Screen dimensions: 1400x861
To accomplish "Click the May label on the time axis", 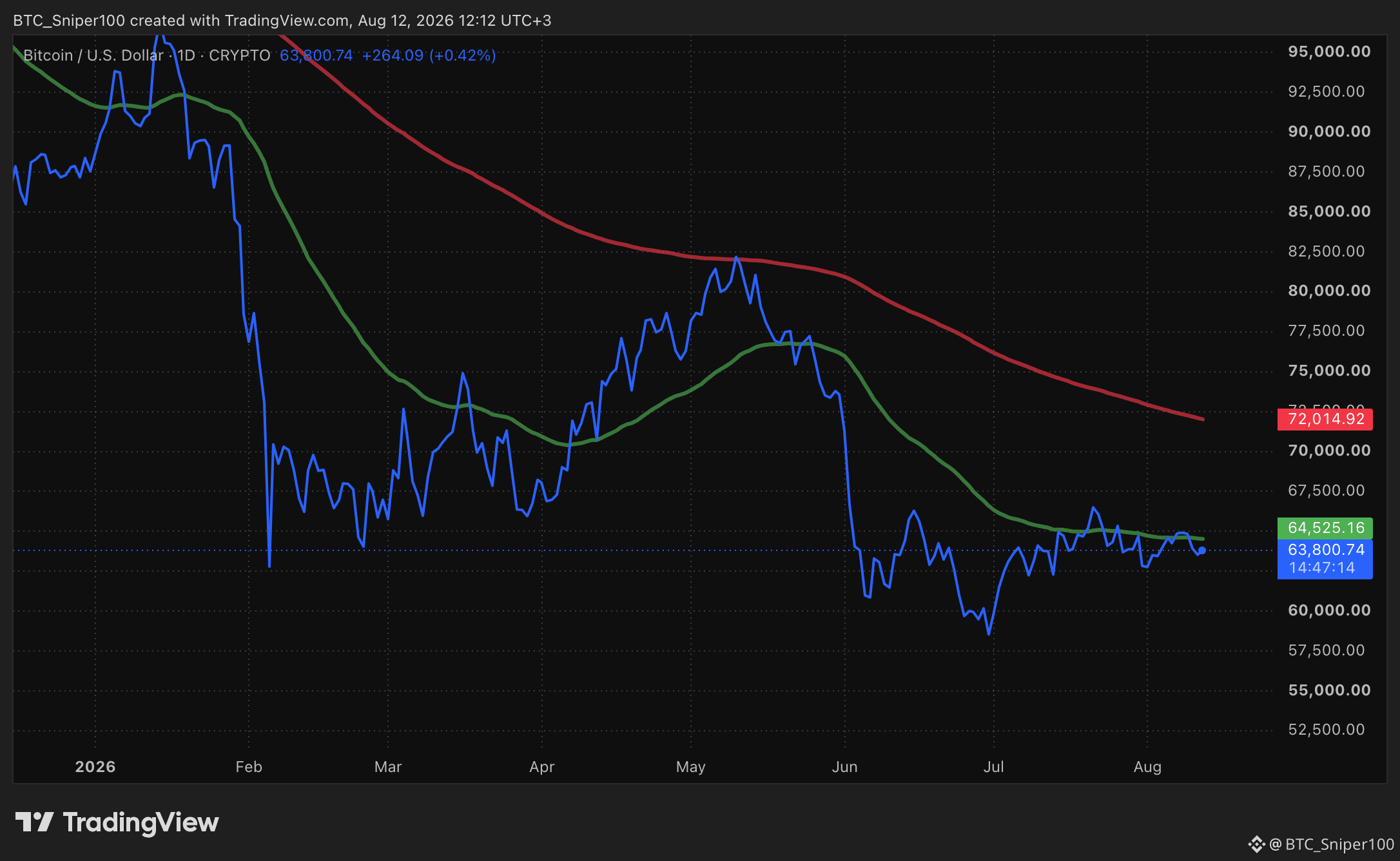I will [691, 767].
